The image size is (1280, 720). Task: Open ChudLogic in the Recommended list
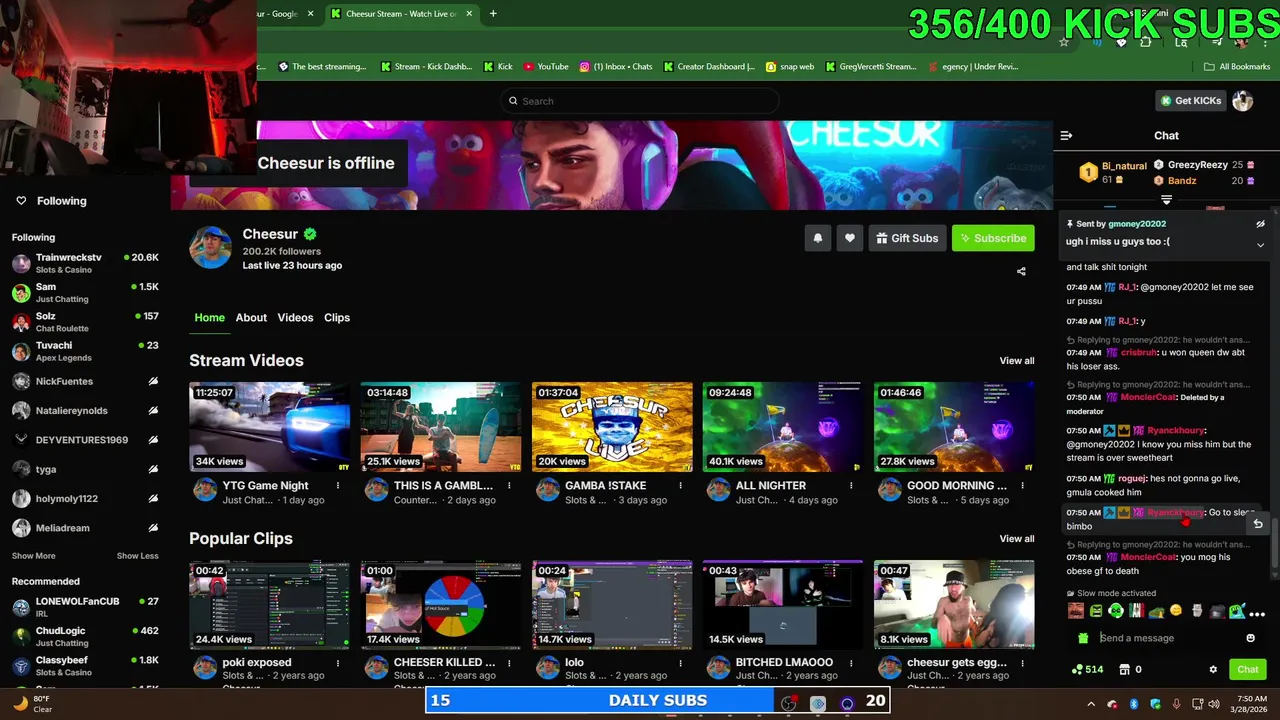coord(85,637)
